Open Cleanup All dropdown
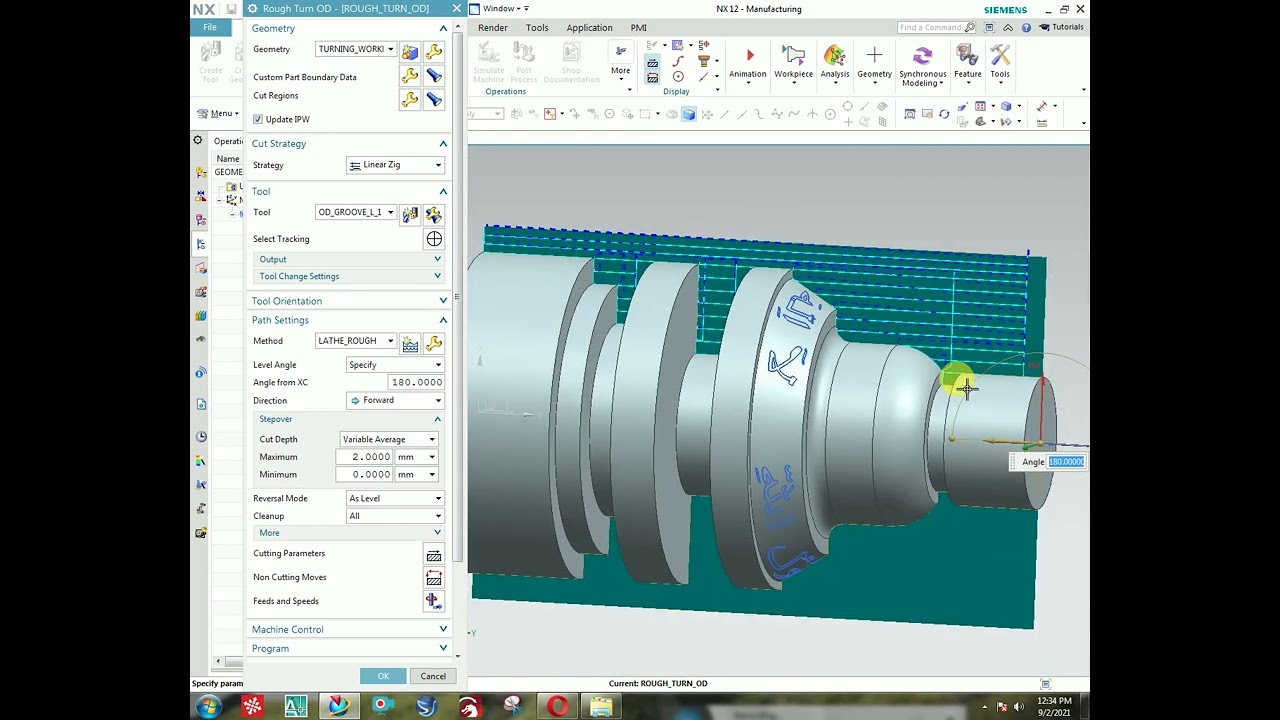1280x720 pixels. 395,516
